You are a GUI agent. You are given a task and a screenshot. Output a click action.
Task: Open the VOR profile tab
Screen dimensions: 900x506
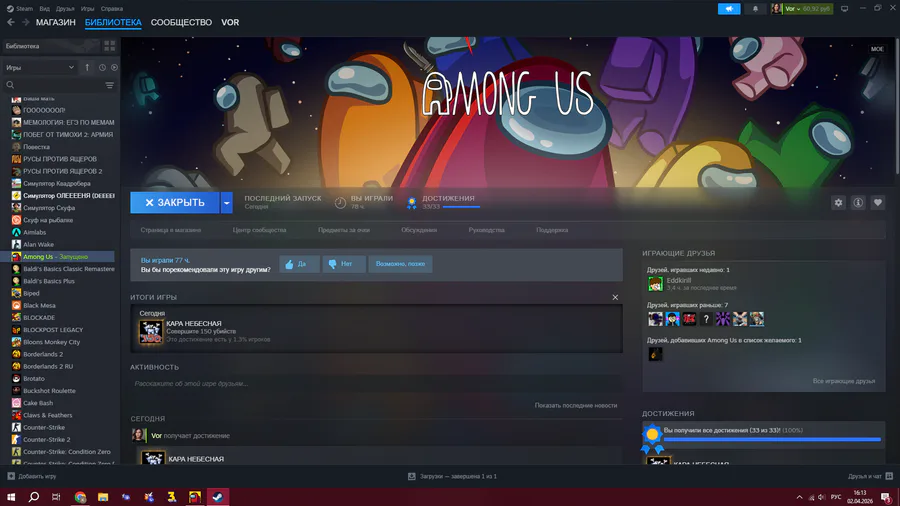coord(230,22)
